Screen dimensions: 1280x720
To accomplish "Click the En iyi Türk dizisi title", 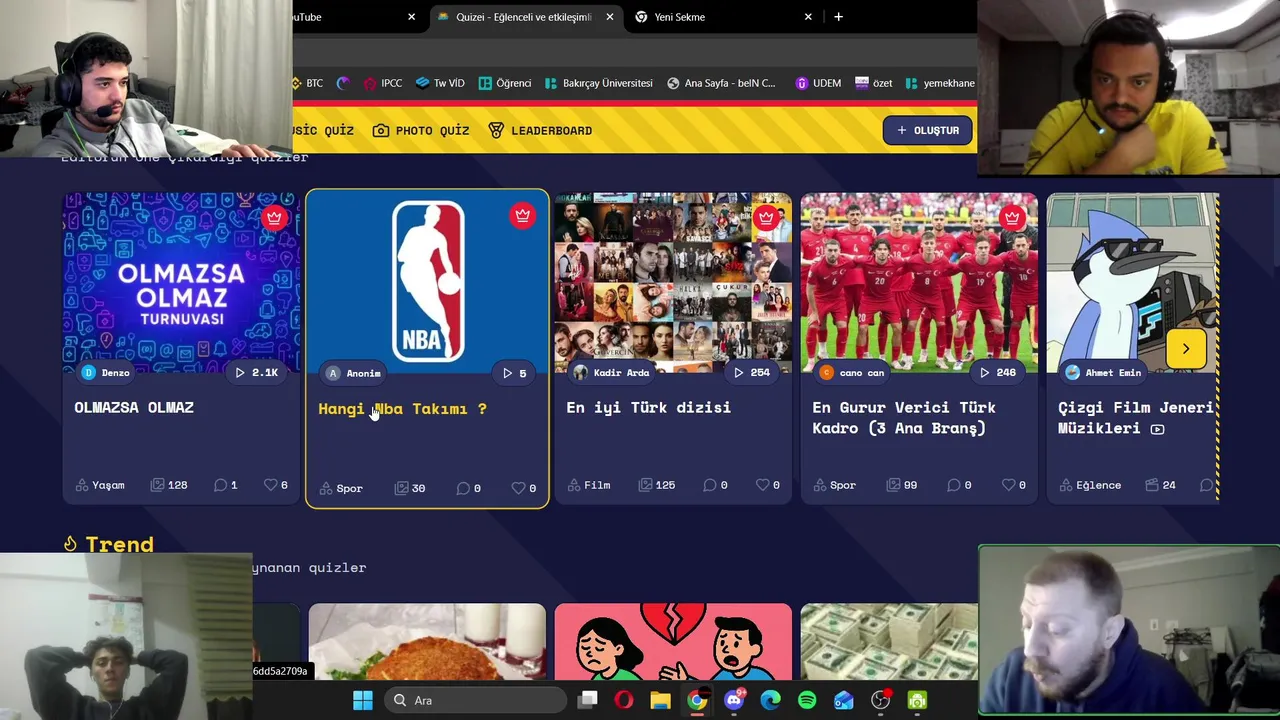I will tap(648, 407).
